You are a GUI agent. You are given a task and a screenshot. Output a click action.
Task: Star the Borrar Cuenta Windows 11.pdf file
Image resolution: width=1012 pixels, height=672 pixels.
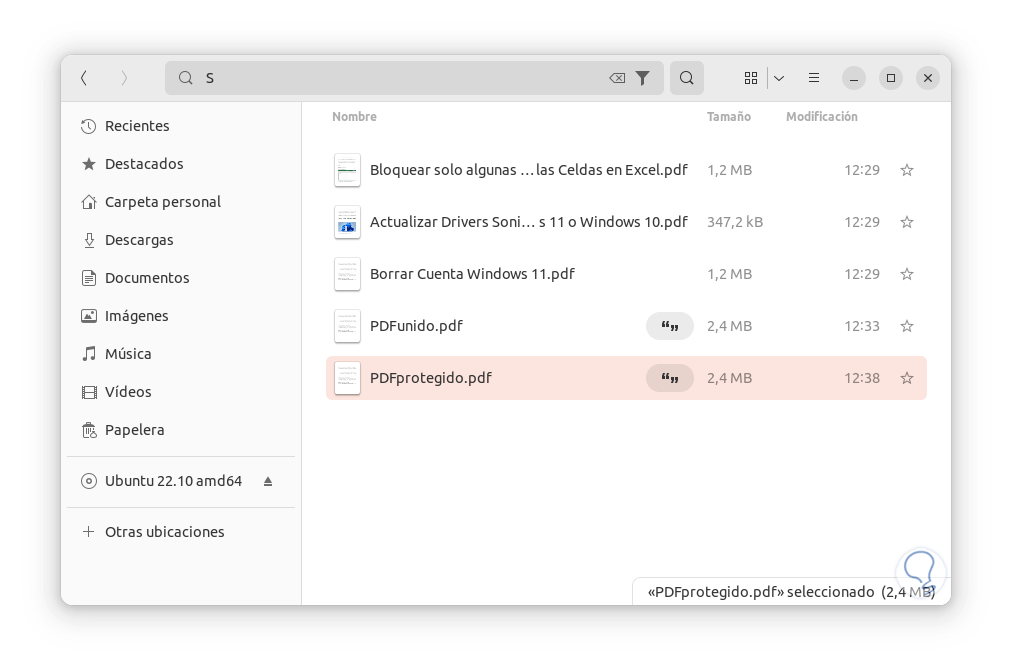point(907,274)
